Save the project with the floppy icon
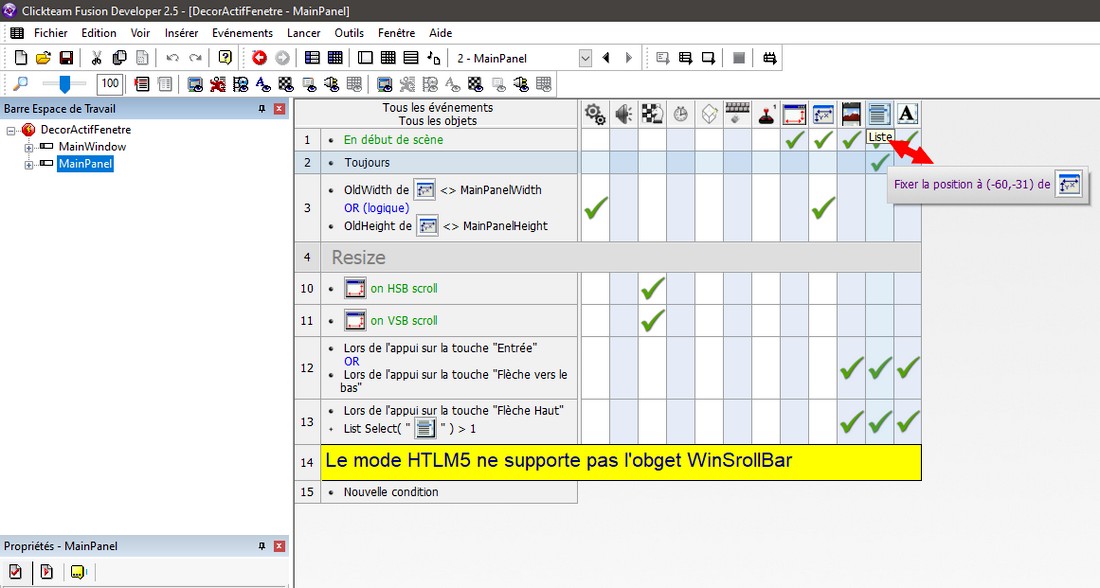Screen dimensions: 1100x588 [66, 58]
